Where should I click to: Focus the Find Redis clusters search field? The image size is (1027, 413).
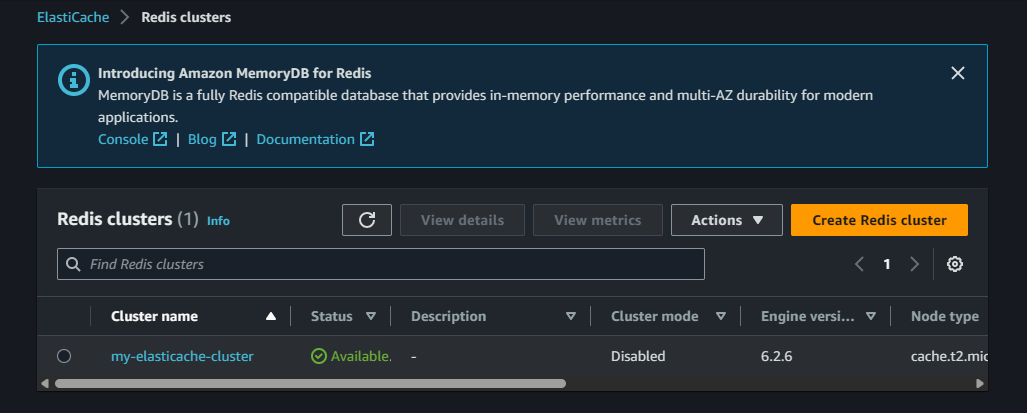pyautogui.click(x=381, y=264)
